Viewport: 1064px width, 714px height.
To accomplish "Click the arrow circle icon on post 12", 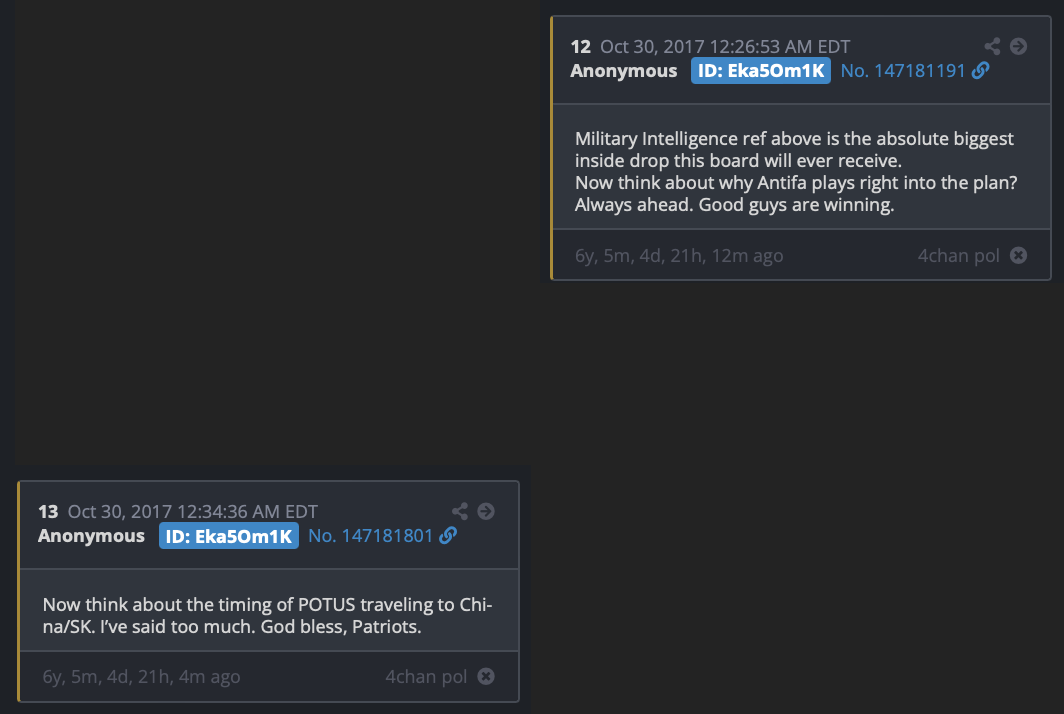I will coord(1018,46).
